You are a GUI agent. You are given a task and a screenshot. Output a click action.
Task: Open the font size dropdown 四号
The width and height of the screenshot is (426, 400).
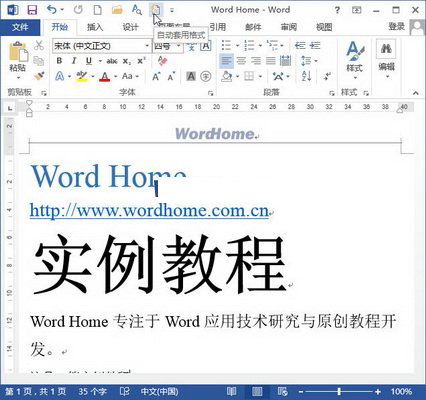(x=178, y=46)
